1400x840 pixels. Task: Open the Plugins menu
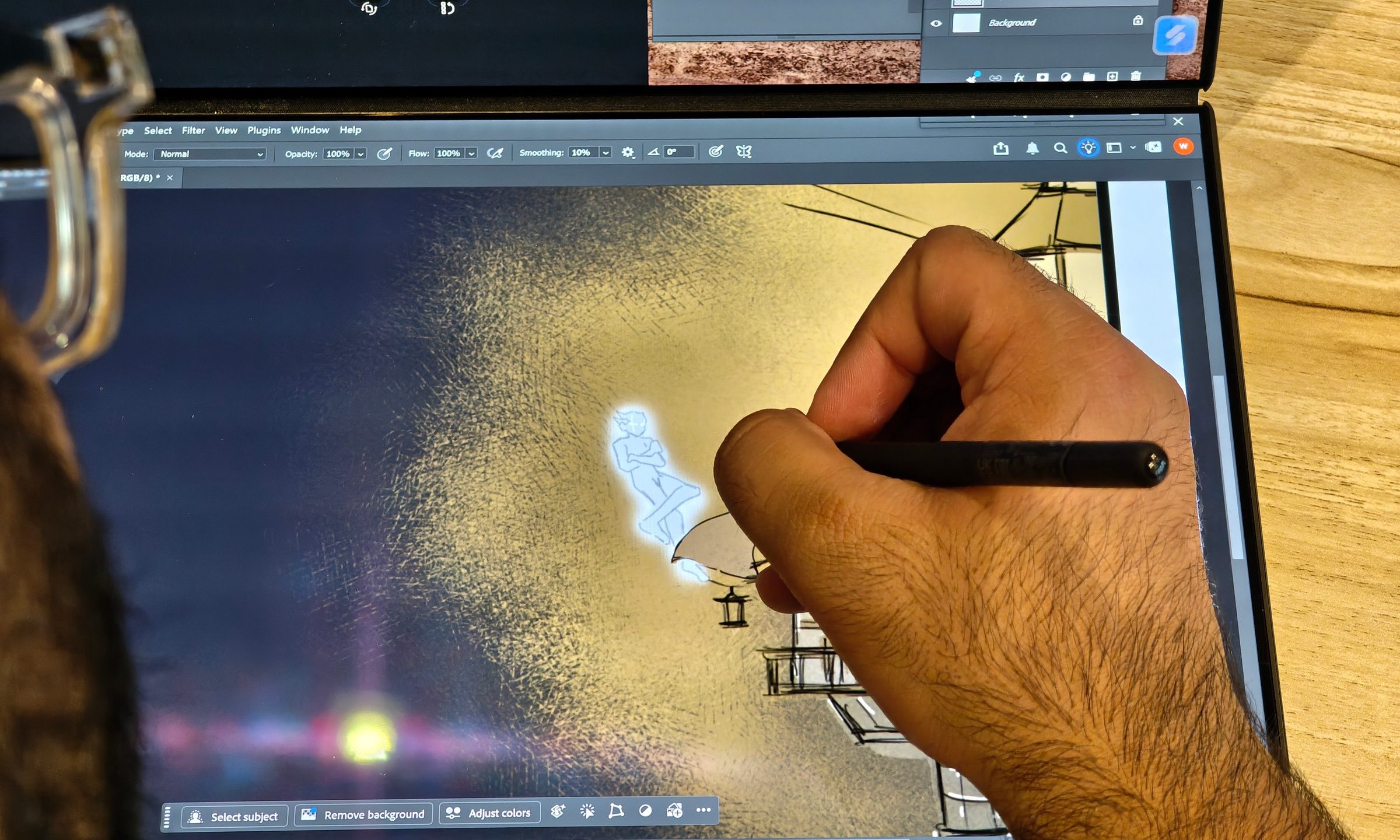pyautogui.click(x=264, y=130)
